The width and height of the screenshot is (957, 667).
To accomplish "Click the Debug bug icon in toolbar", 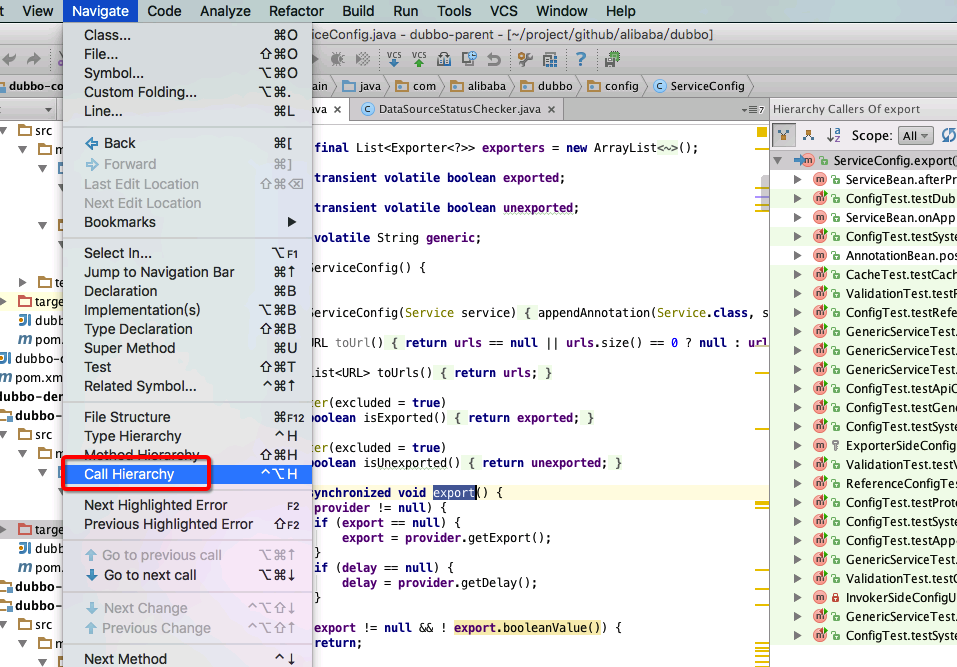I will point(338,59).
